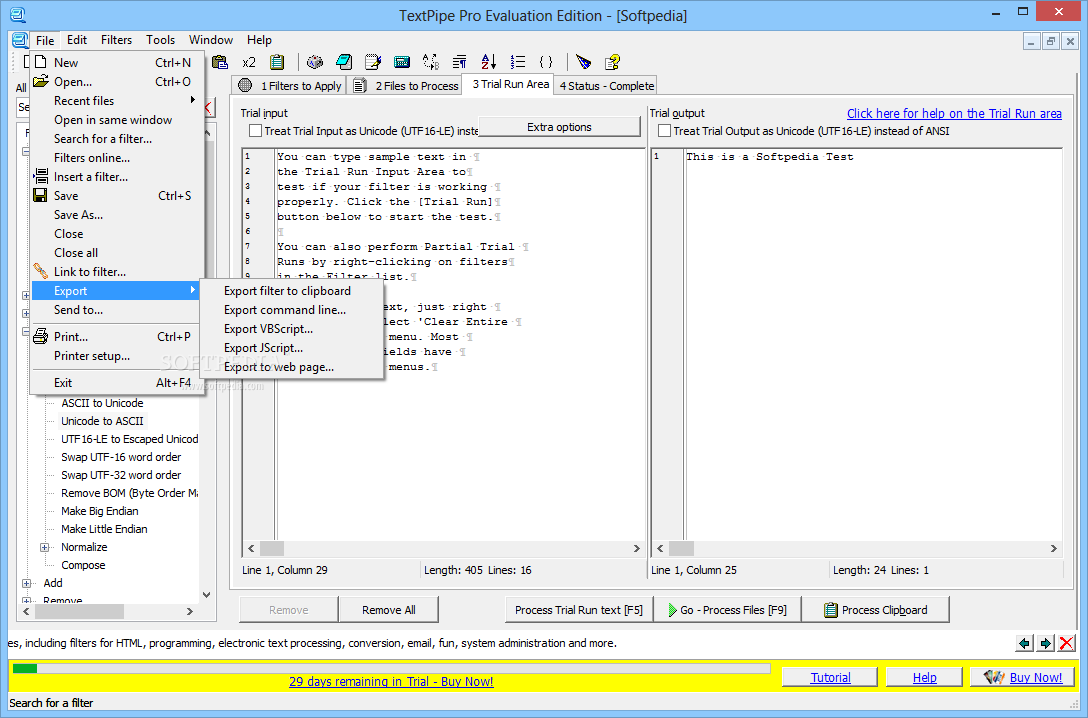
Task: Select Swap UTF-16 word order filter
Action: tap(121, 457)
